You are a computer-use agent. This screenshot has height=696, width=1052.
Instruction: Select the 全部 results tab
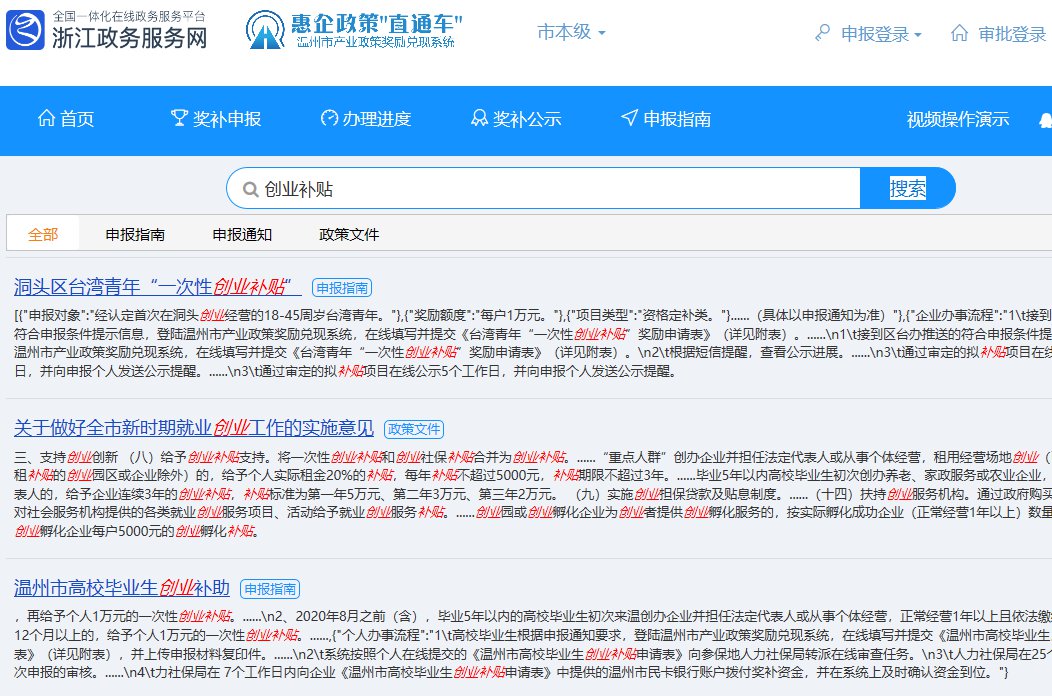43,235
